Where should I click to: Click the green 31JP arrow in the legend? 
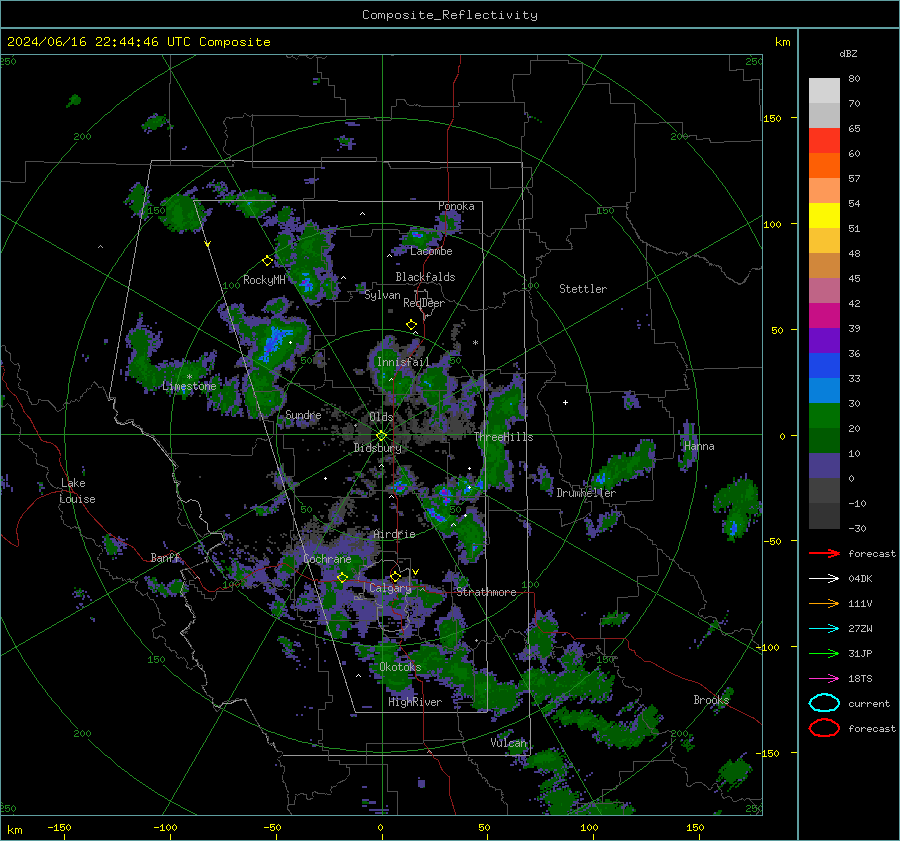point(824,653)
